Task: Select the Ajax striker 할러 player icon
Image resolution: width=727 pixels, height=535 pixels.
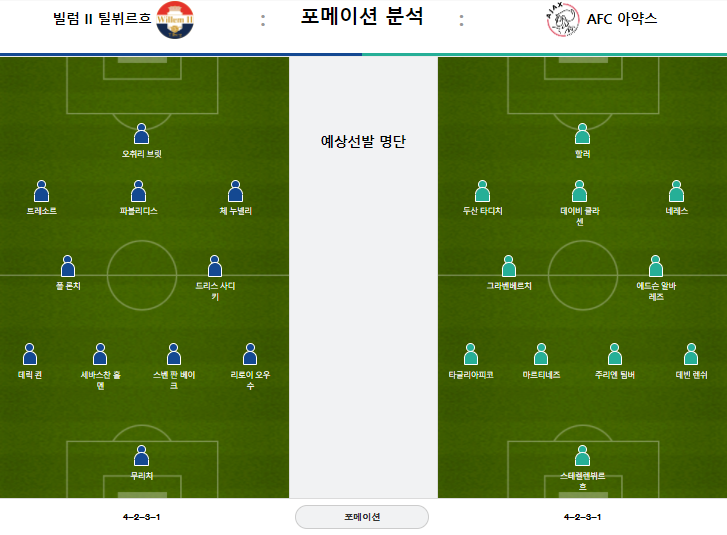Action: click(582, 134)
